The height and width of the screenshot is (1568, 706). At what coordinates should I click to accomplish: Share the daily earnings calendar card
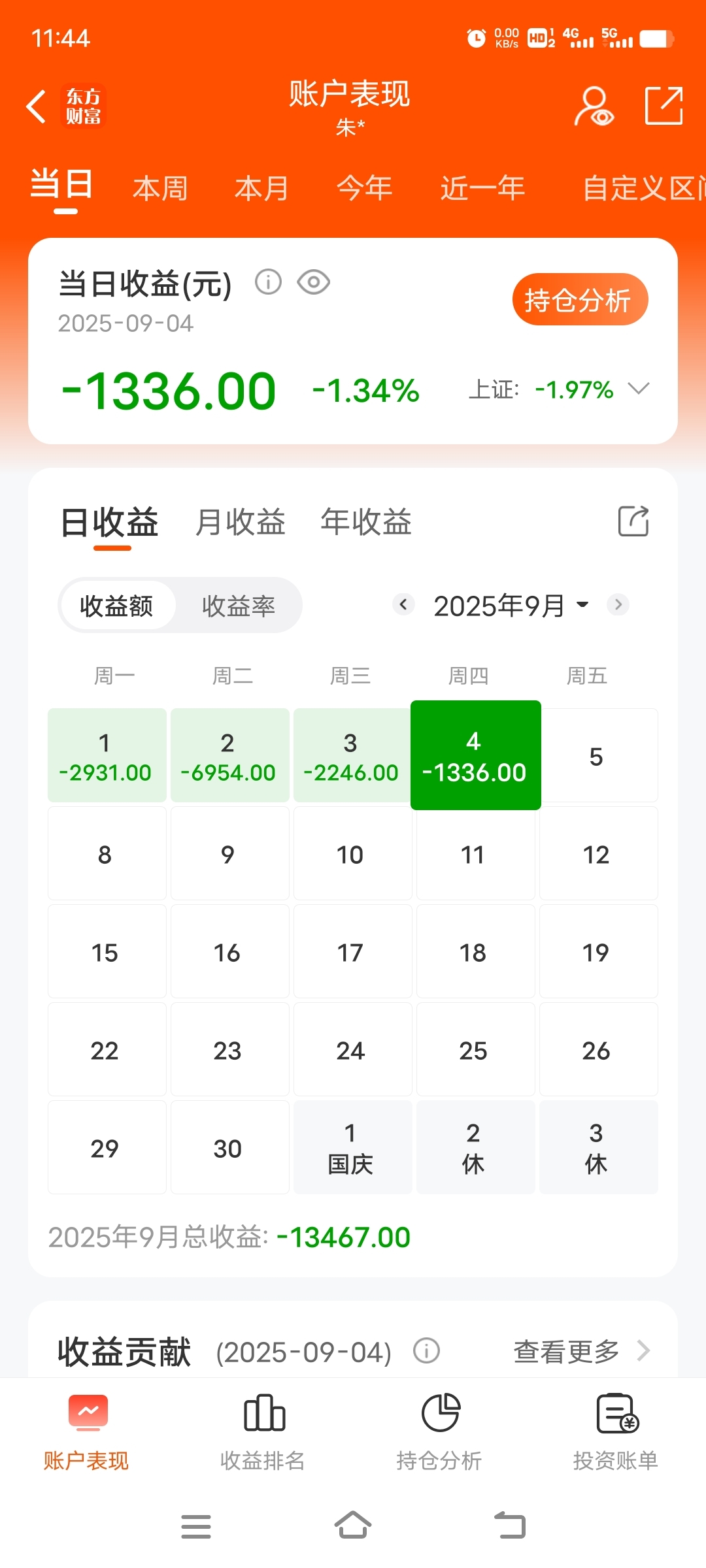coord(633,521)
